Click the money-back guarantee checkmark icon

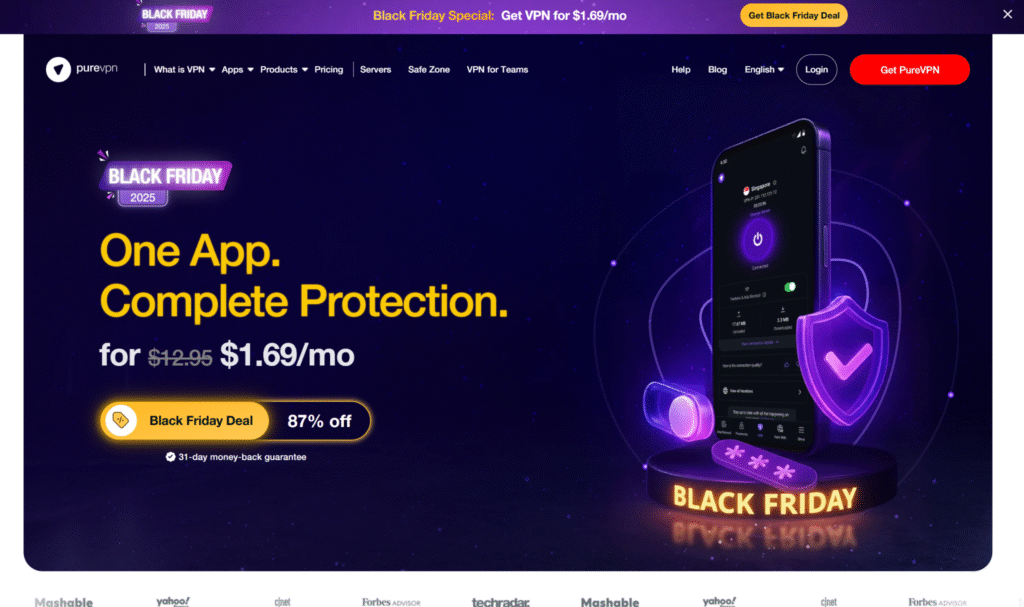(x=170, y=457)
